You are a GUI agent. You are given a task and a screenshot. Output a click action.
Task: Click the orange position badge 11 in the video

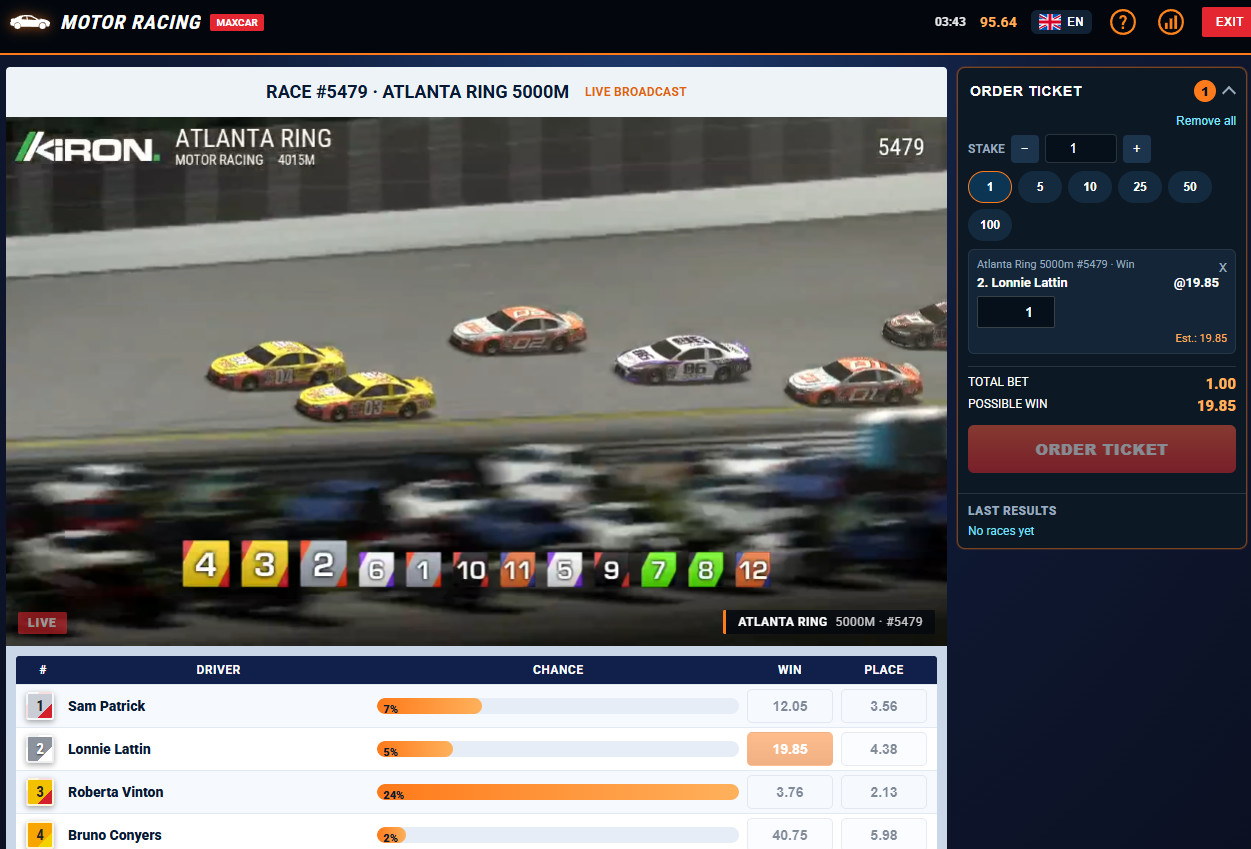point(517,570)
